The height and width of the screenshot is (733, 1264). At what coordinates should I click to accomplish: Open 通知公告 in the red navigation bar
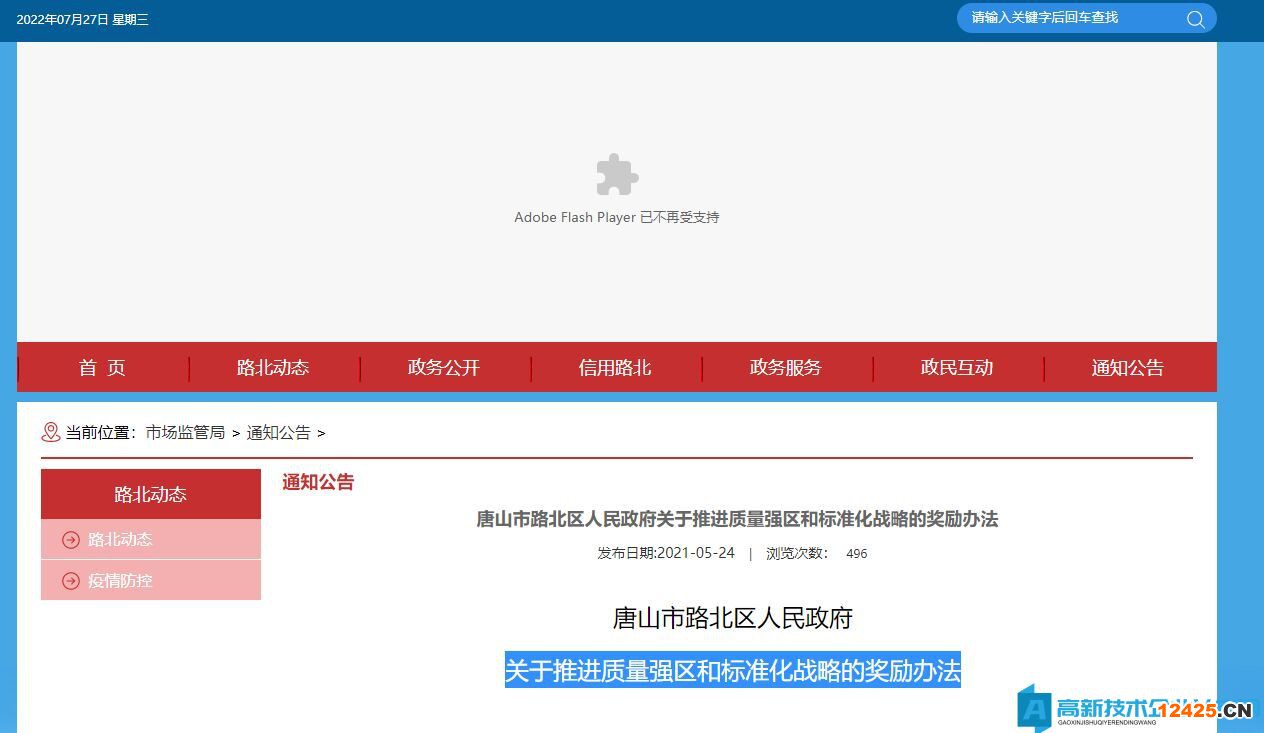[x=1128, y=368]
